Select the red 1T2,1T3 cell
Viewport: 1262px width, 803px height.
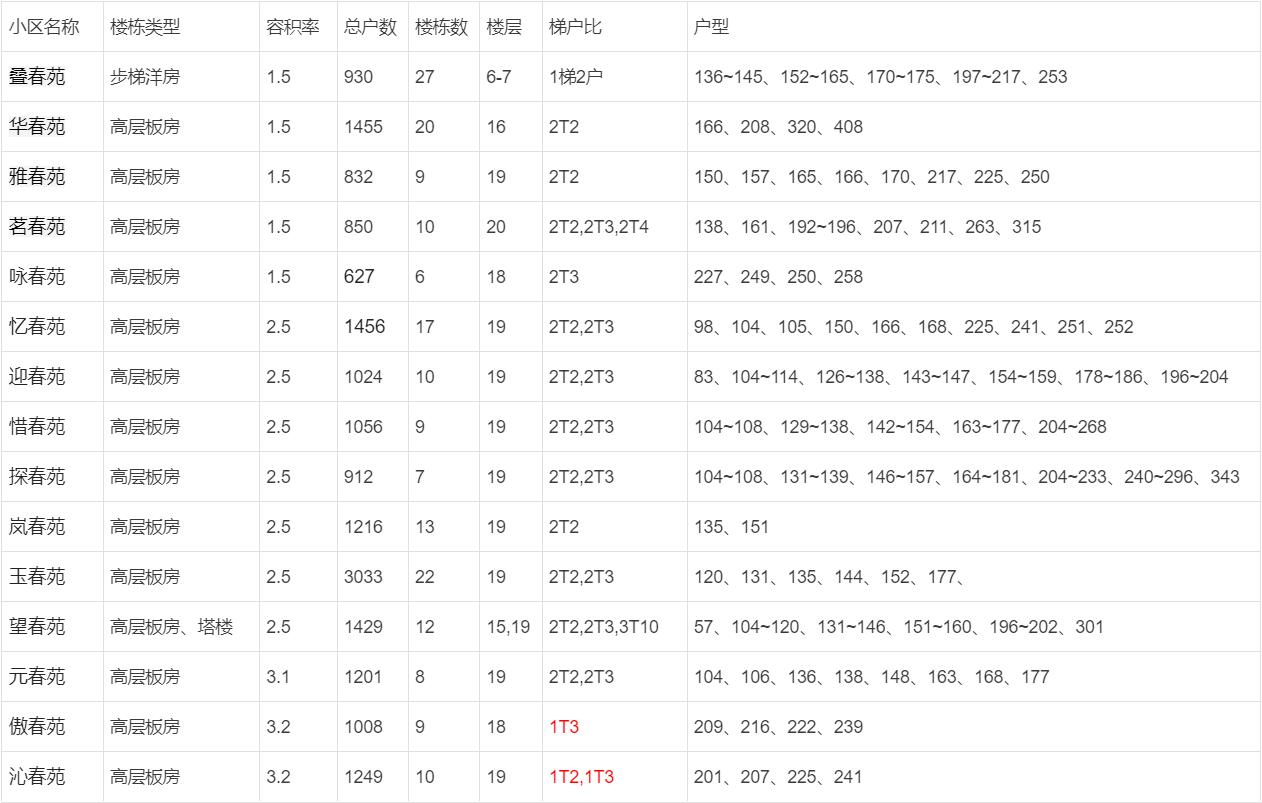[x=581, y=777]
